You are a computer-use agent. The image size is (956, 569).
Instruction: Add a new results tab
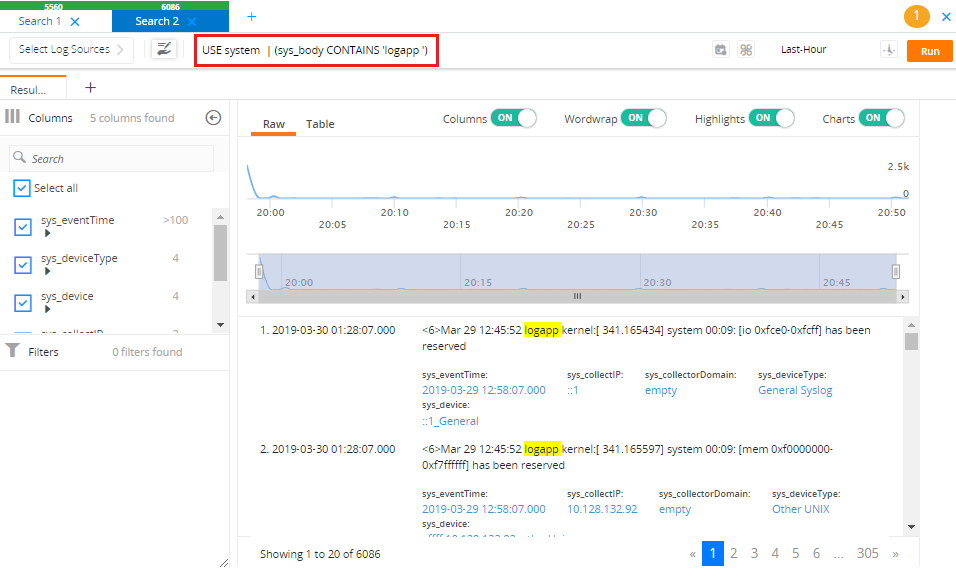(x=90, y=88)
